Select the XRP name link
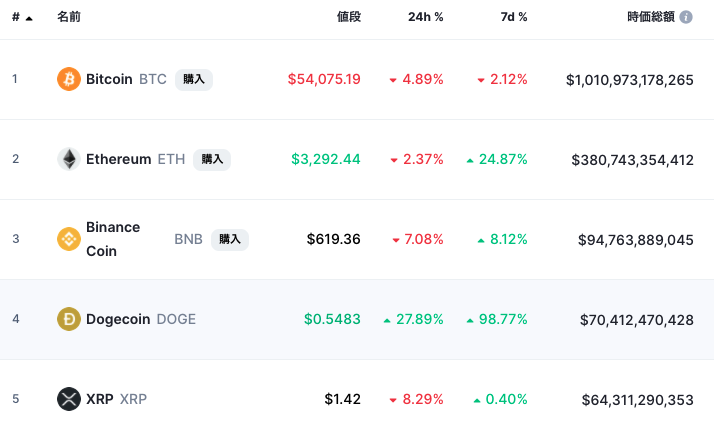 click(99, 399)
